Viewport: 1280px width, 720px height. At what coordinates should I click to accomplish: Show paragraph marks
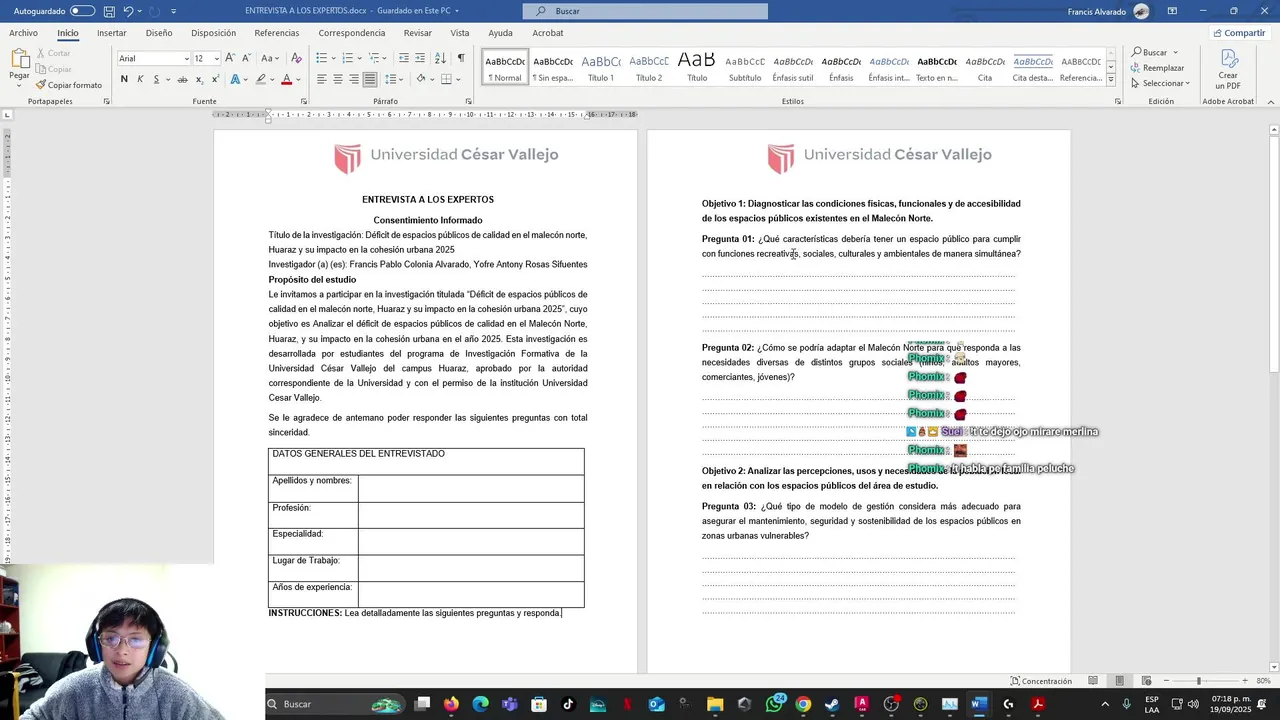[461, 58]
